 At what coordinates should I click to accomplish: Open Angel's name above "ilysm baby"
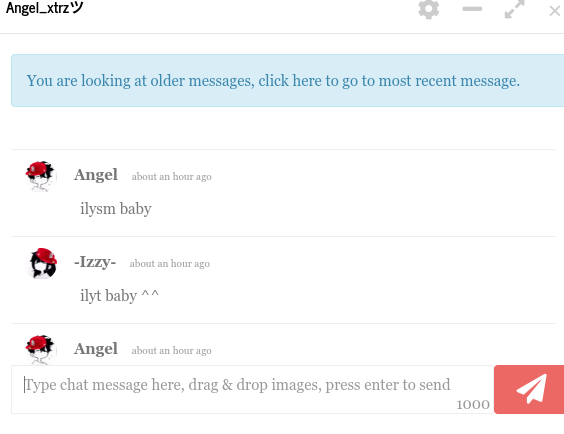96,175
